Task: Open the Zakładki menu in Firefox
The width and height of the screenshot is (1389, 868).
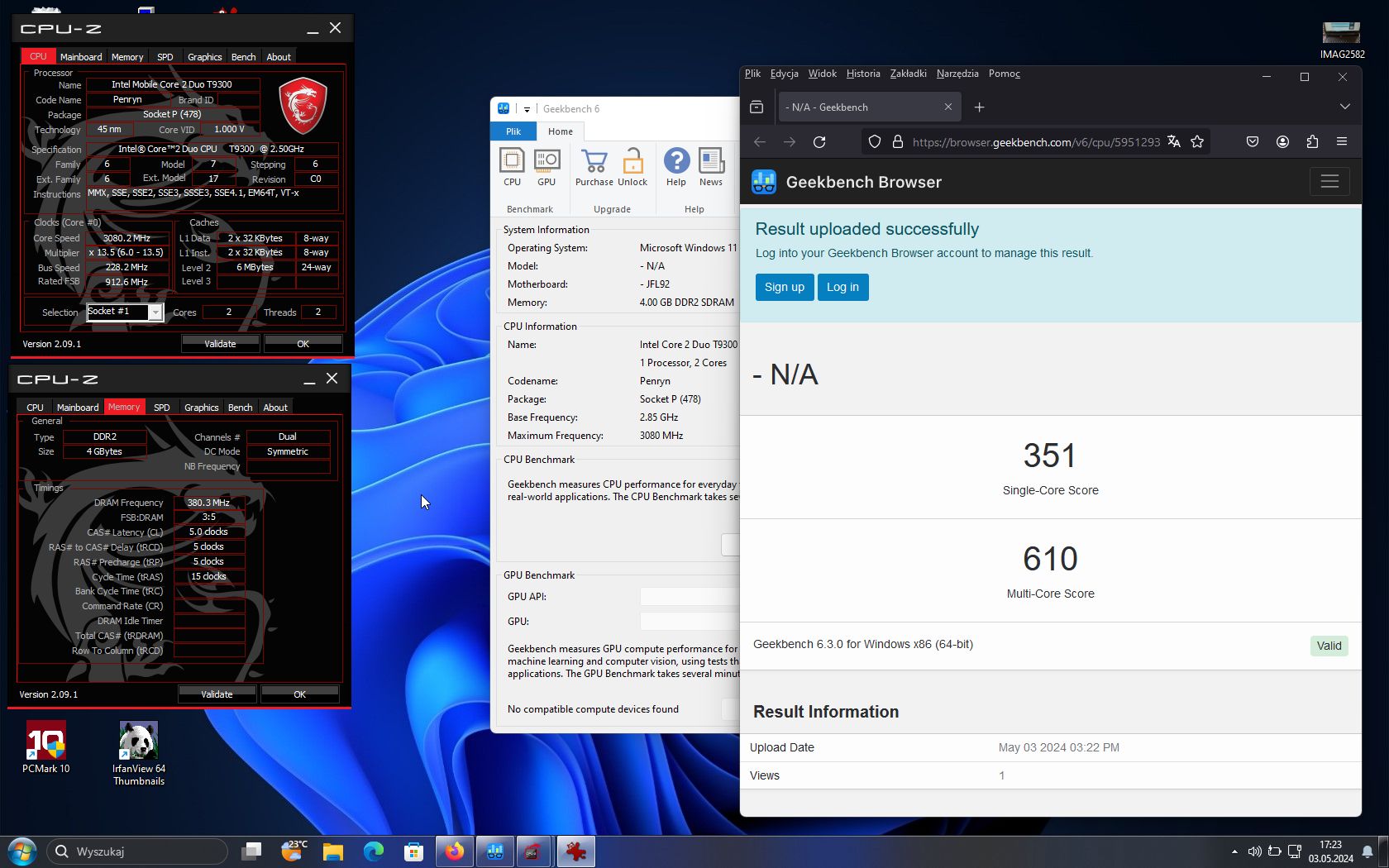Action: (908, 74)
